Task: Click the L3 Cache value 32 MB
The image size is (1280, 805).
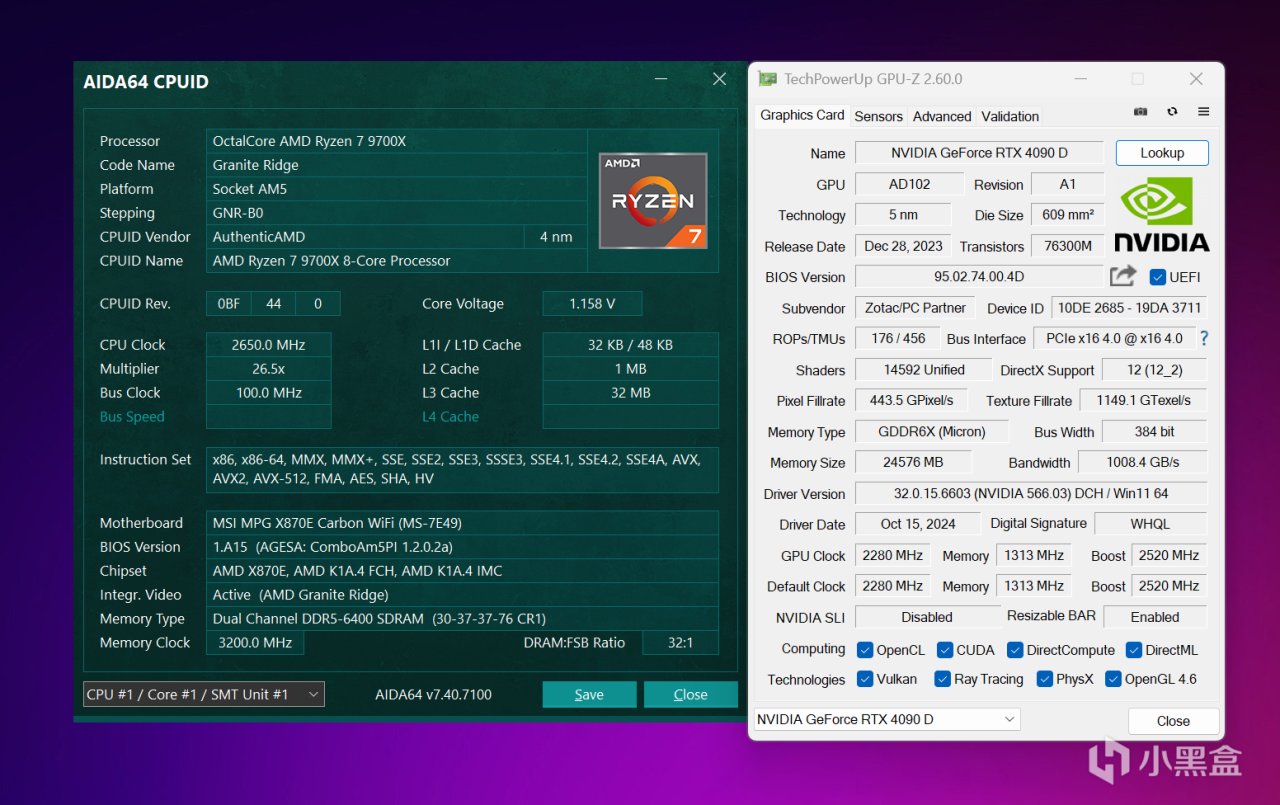Action: (630, 393)
